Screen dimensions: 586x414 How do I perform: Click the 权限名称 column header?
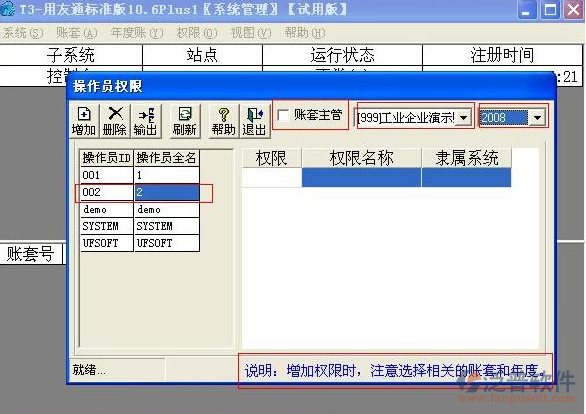point(361,158)
